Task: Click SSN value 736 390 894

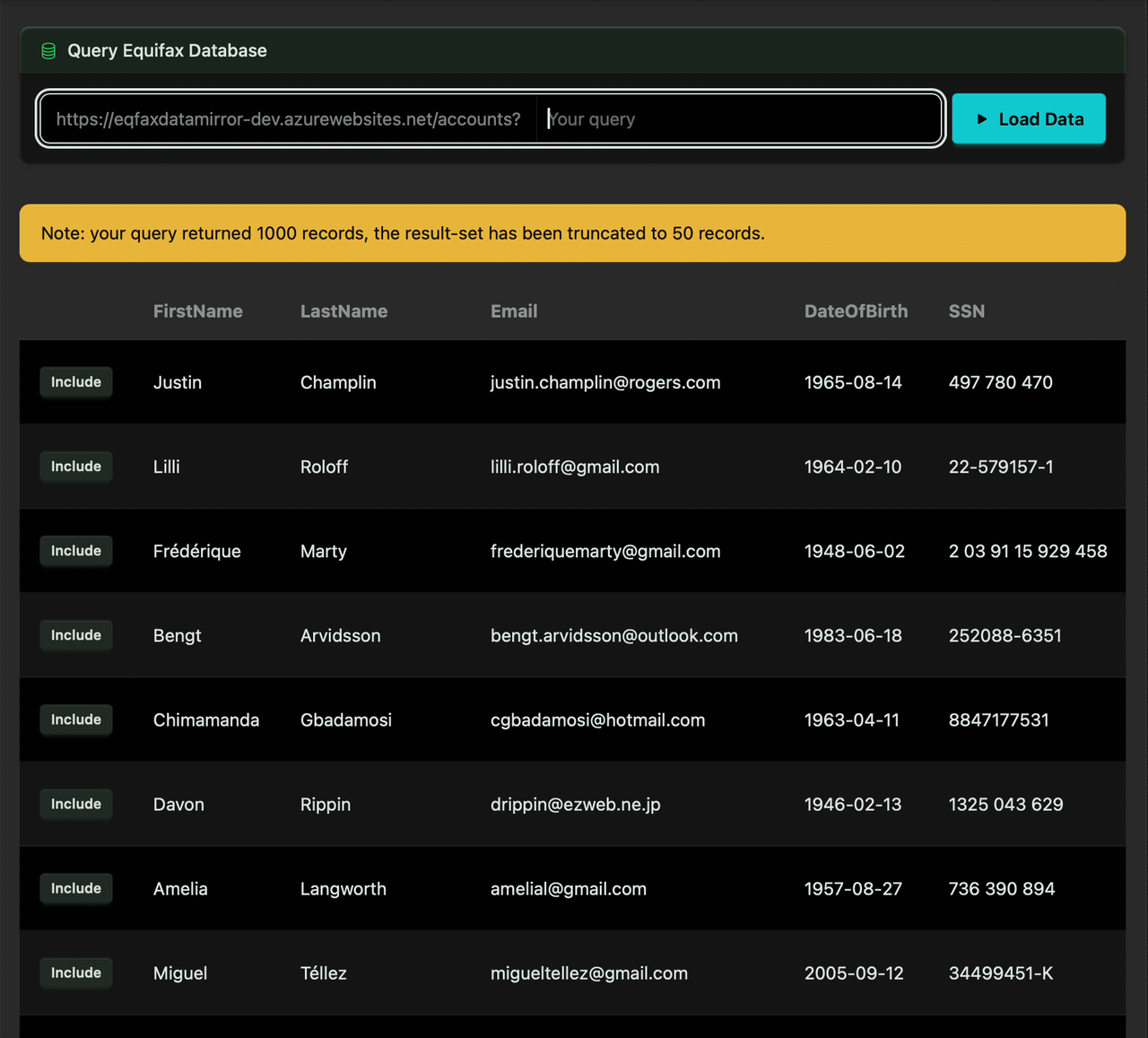Action: coord(1002,888)
